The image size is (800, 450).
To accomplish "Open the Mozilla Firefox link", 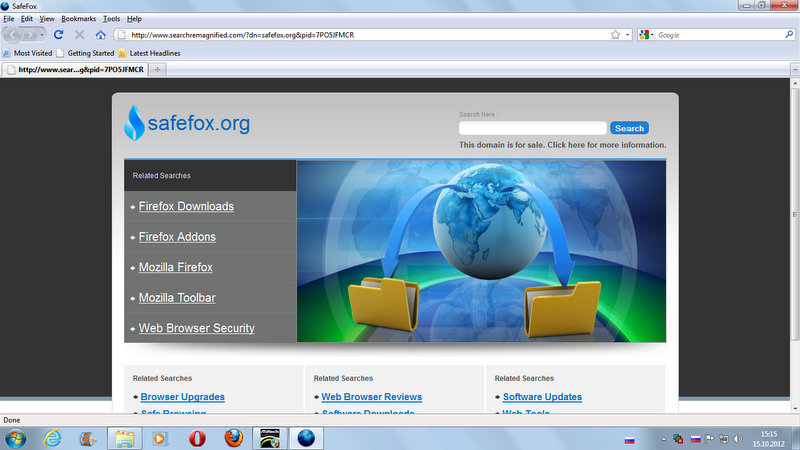I will [x=176, y=267].
